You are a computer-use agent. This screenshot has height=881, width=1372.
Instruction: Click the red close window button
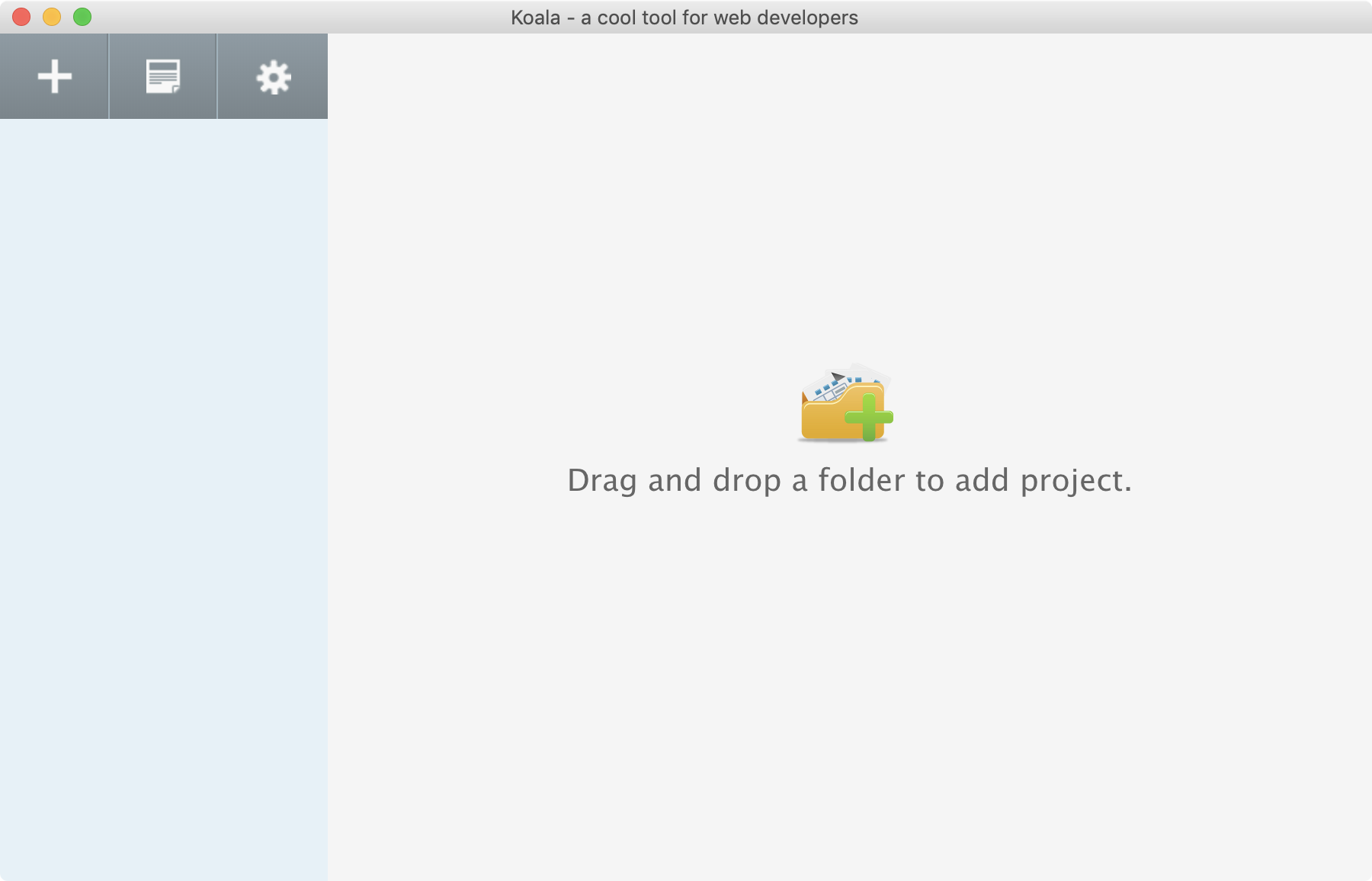(x=21, y=17)
